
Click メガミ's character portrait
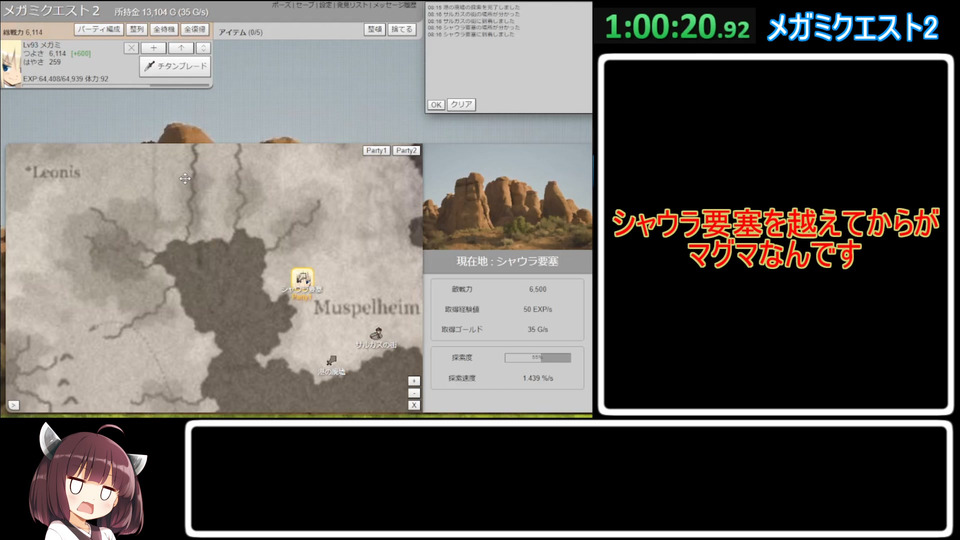(10, 64)
